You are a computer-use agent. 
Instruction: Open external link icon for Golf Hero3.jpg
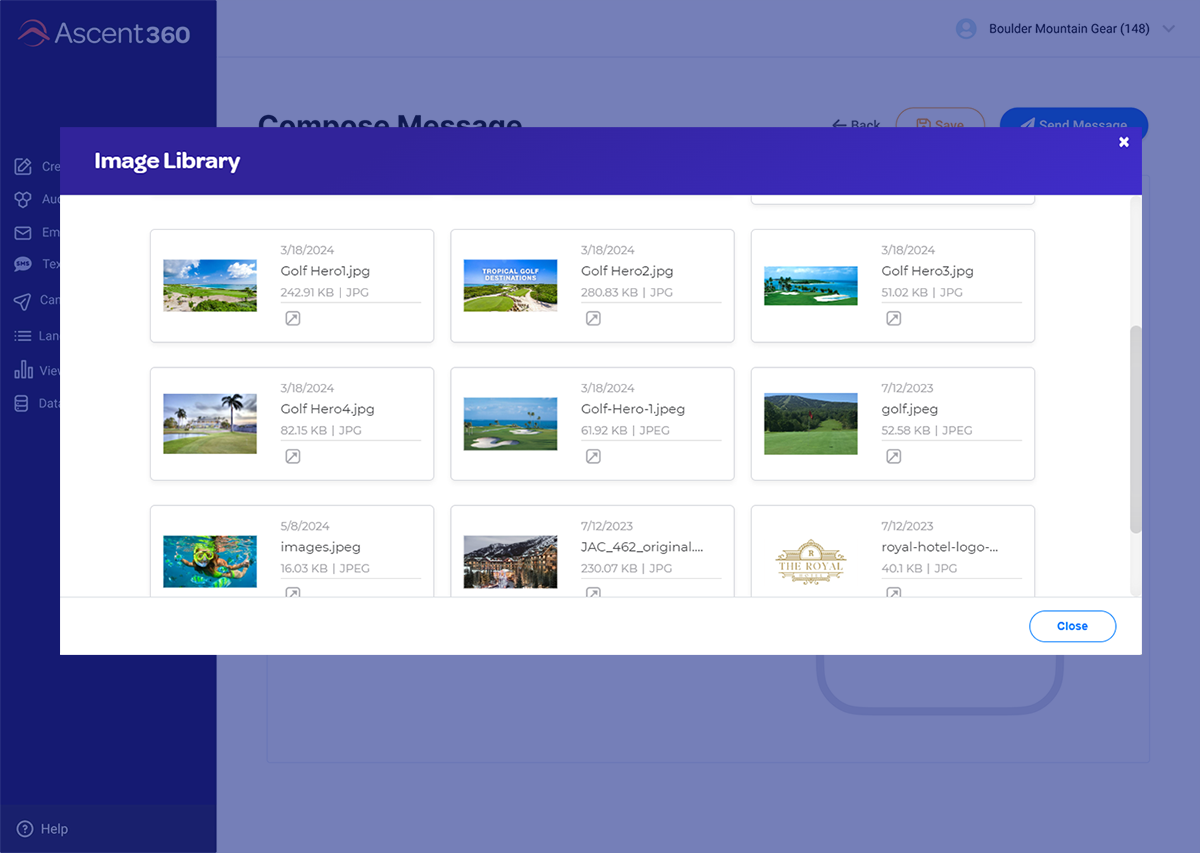coord(894,319)
